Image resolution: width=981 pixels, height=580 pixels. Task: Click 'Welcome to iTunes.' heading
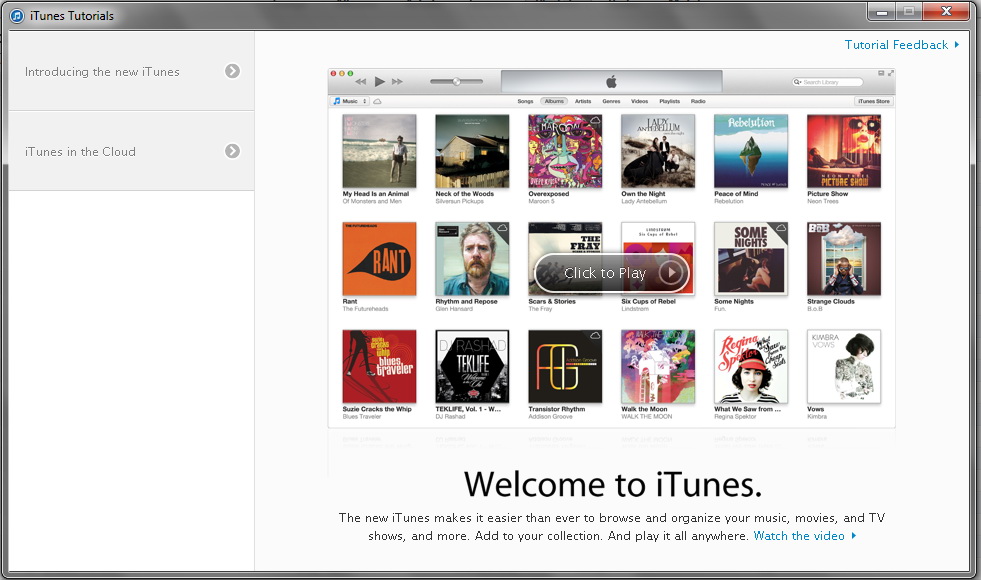click(613, 484)
